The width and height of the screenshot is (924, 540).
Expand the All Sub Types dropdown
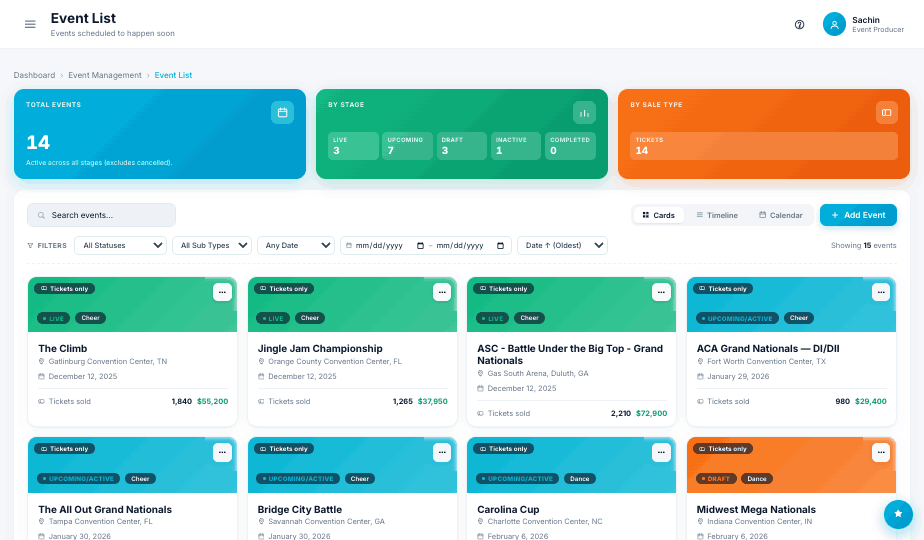(212, 245)
